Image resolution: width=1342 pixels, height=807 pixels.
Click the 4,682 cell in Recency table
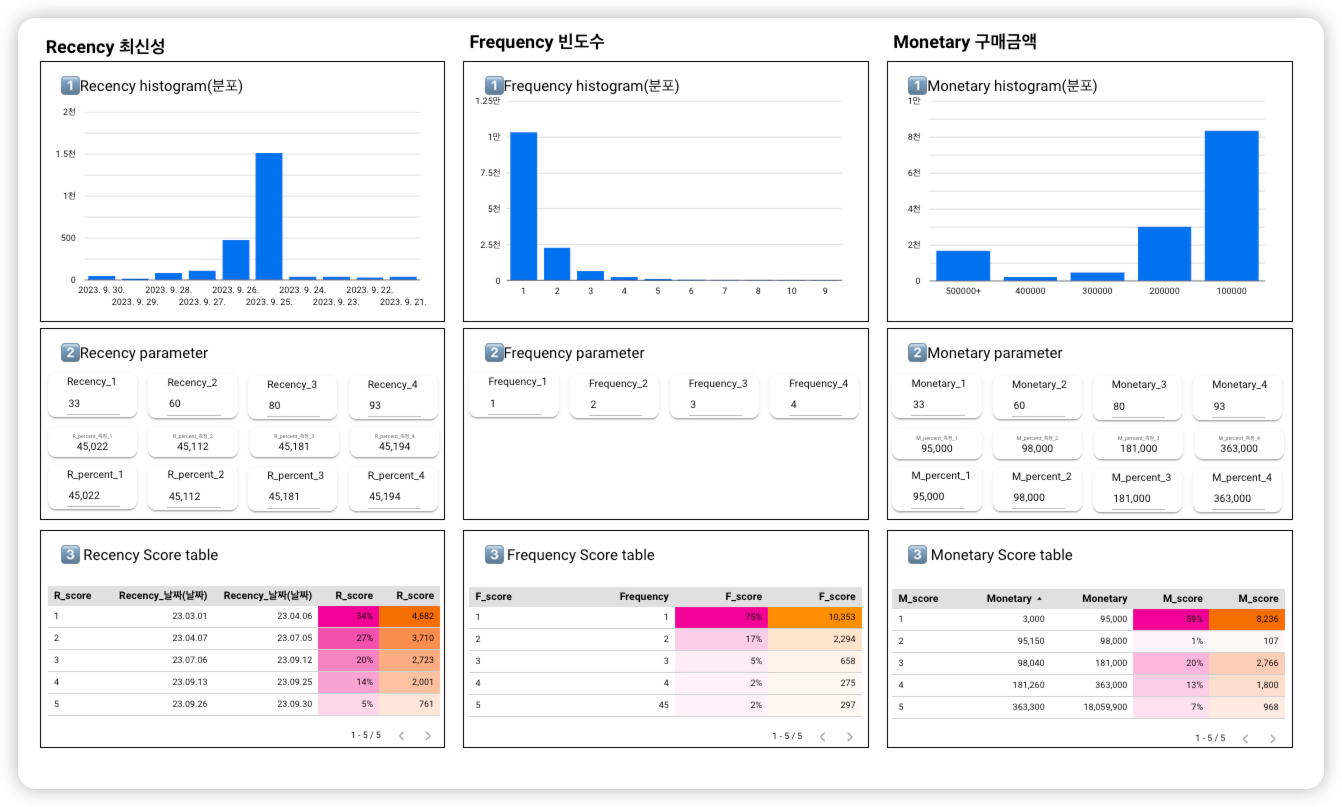(x=410, y=616)
